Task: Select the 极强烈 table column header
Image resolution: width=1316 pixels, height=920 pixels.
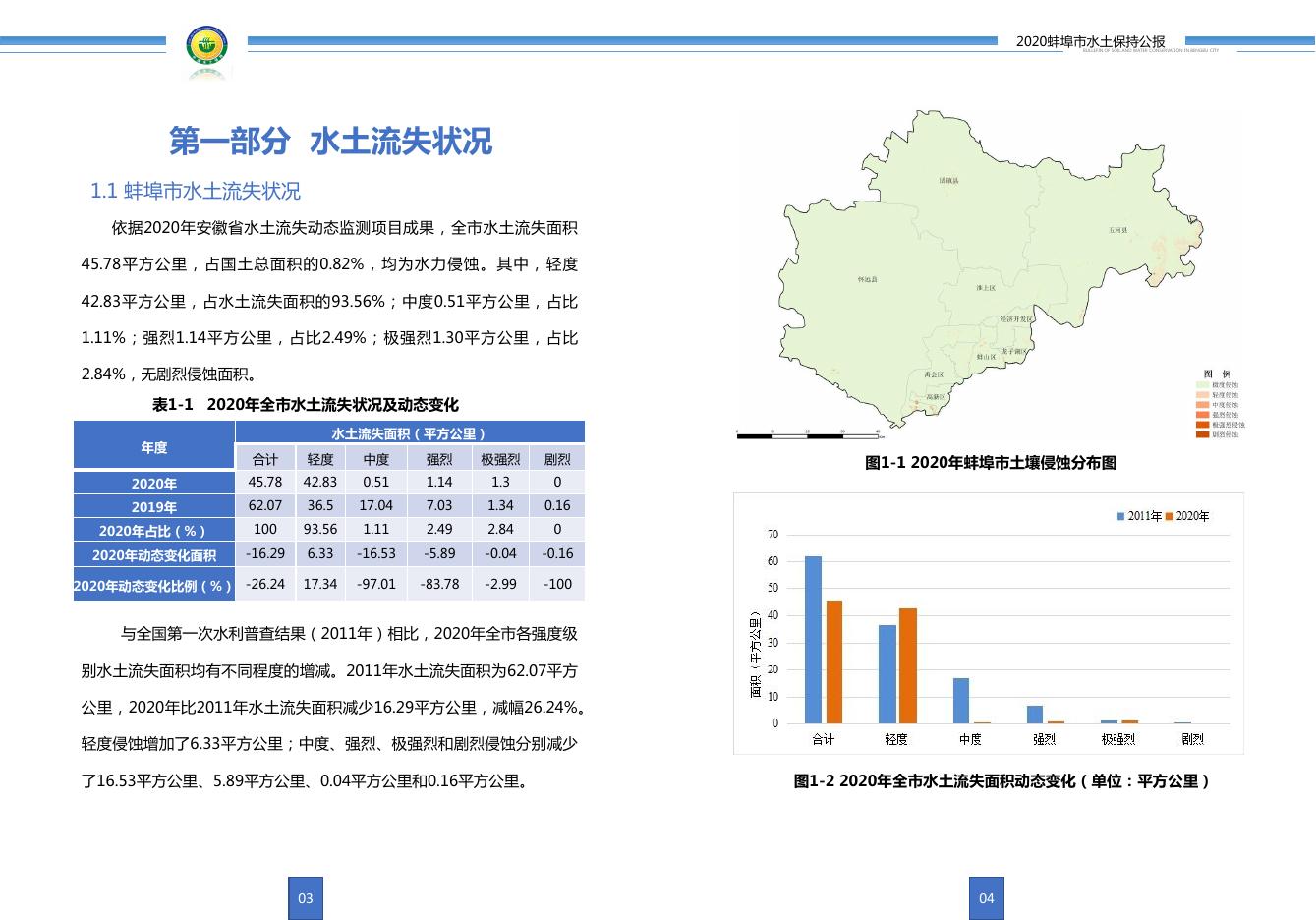Action: (x=500, y=459)
